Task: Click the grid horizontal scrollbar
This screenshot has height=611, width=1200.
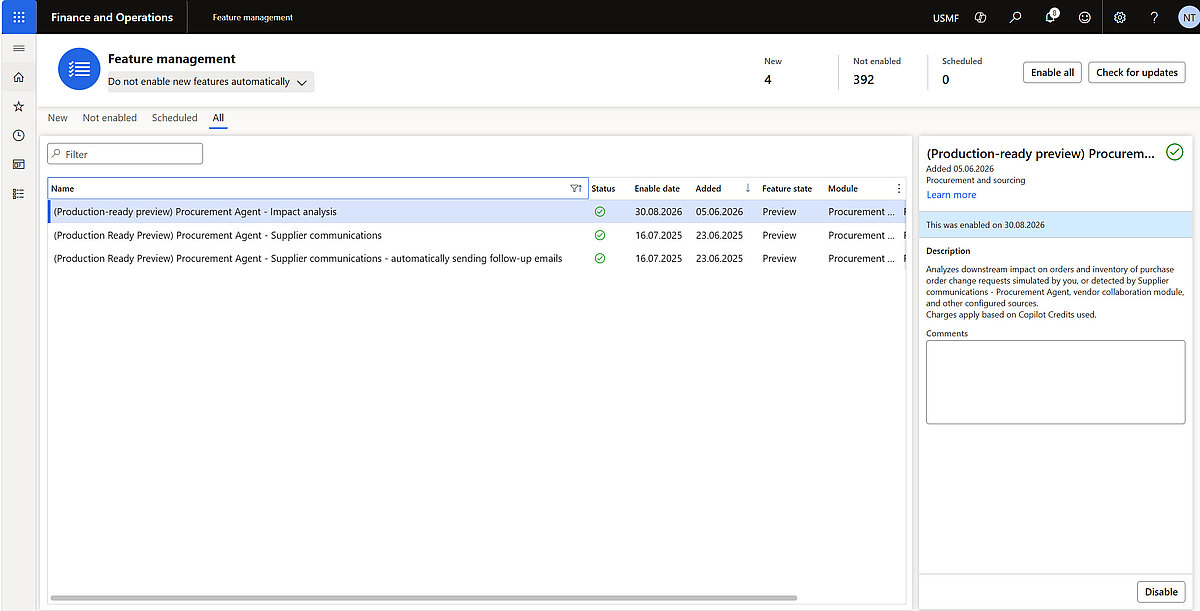Action: click(x=424, y=598)
